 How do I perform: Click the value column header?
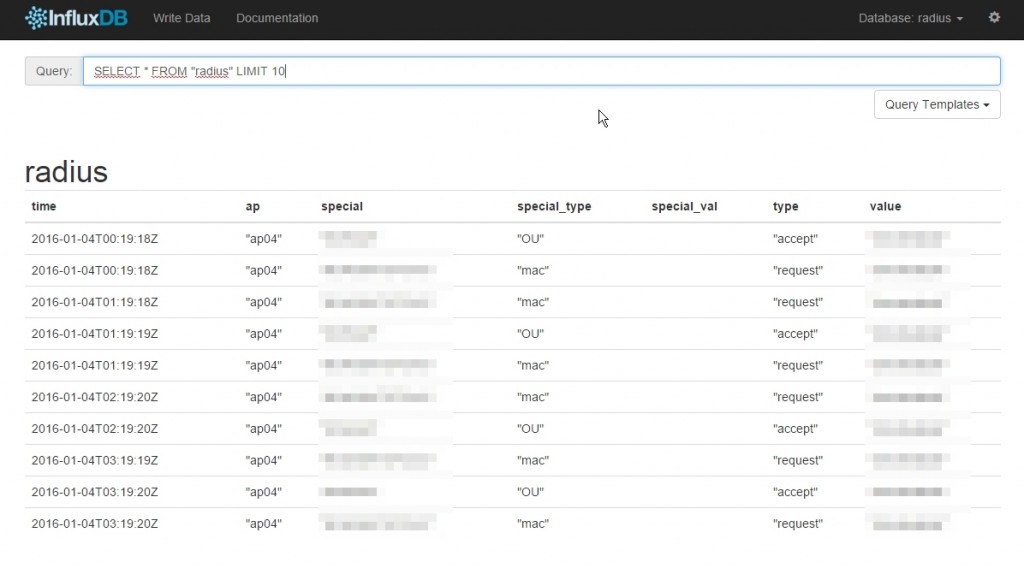(x=885, y=206)
